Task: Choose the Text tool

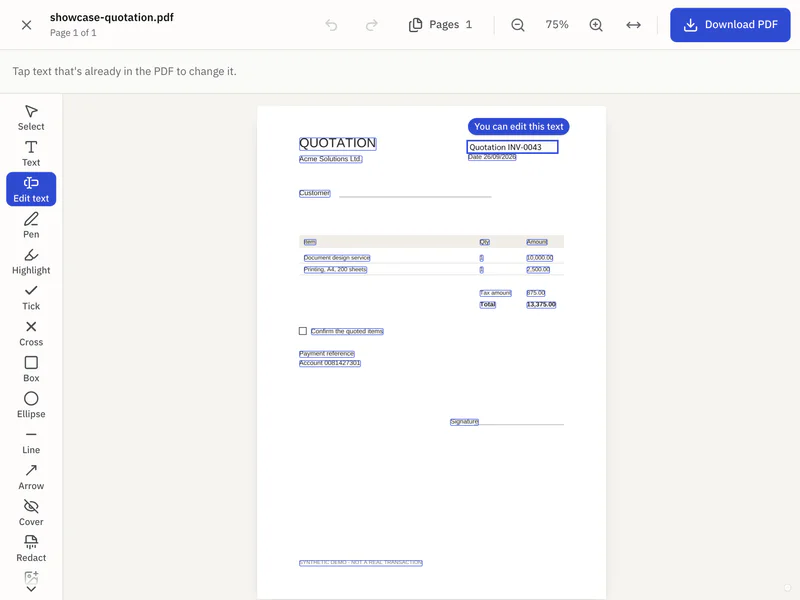Action: pos(31,154)
